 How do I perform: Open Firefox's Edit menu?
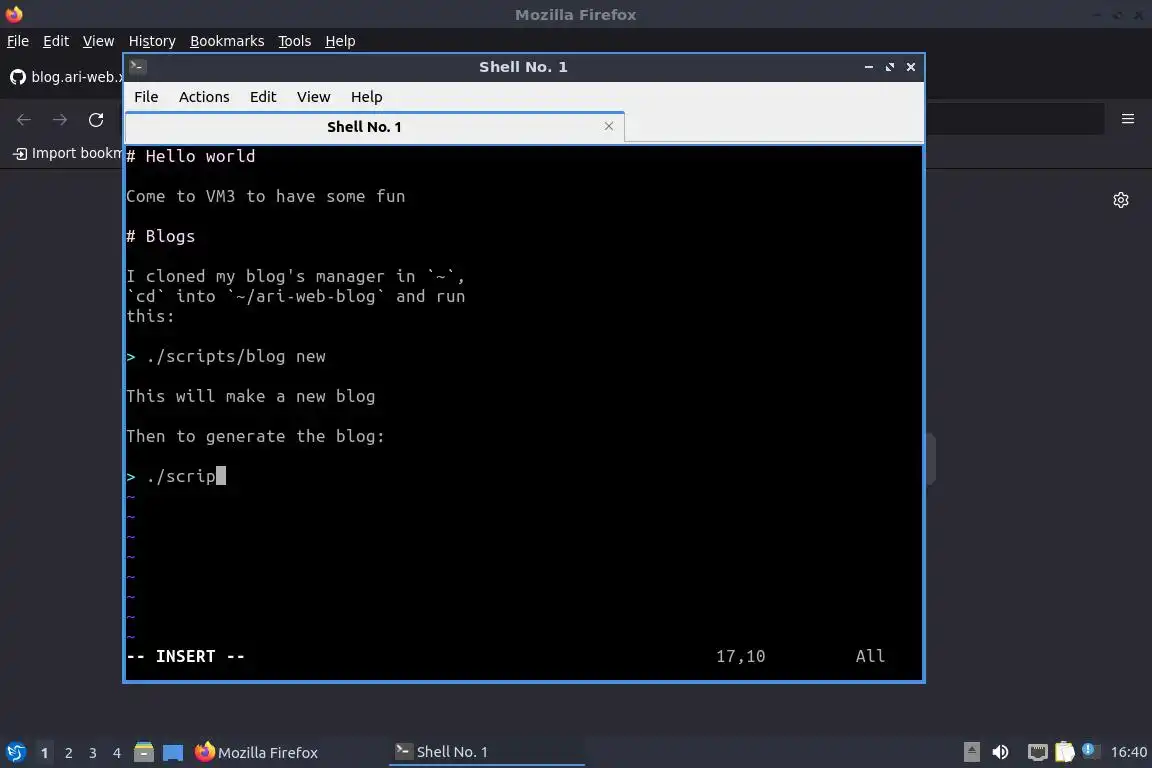coord(56,41)
